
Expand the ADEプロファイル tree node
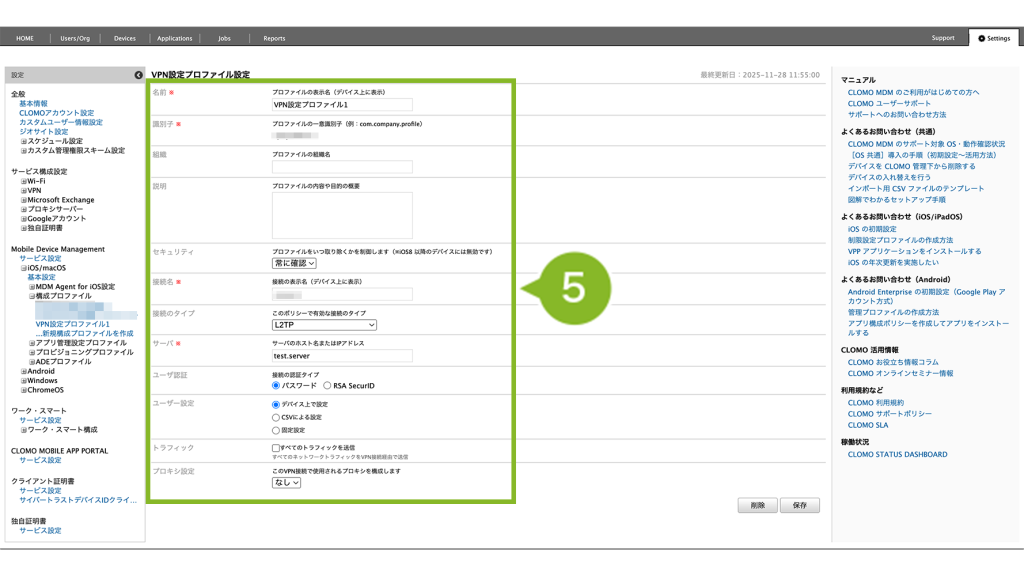[32, 362]
